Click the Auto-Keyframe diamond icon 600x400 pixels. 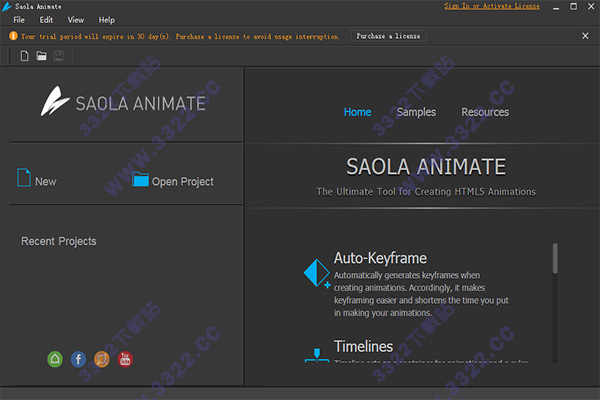(x=317, y=273)
